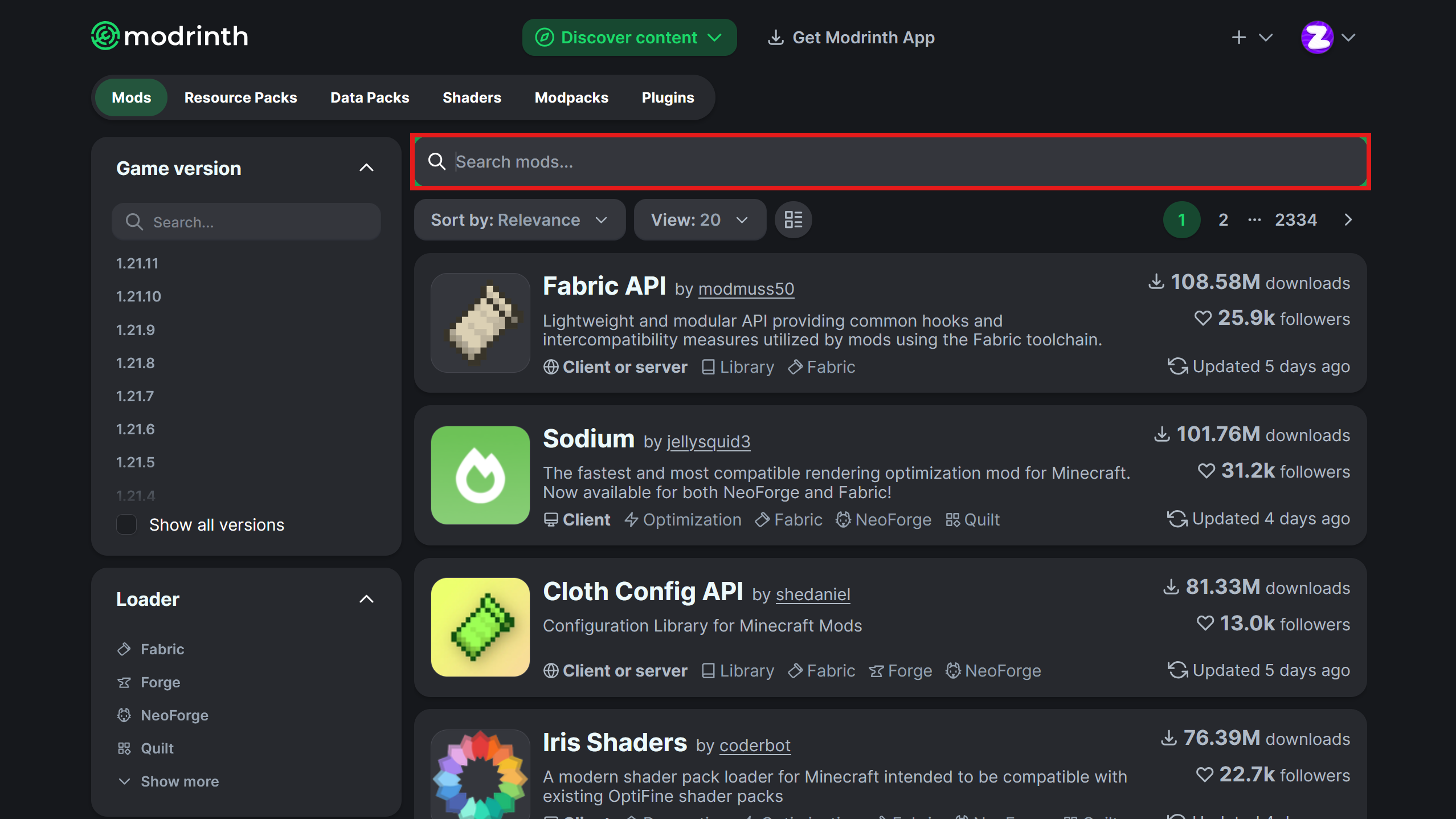Switch to the Shaders tab
The height and width of the screenshot is (819, 1456).
(x=472, y=97)
